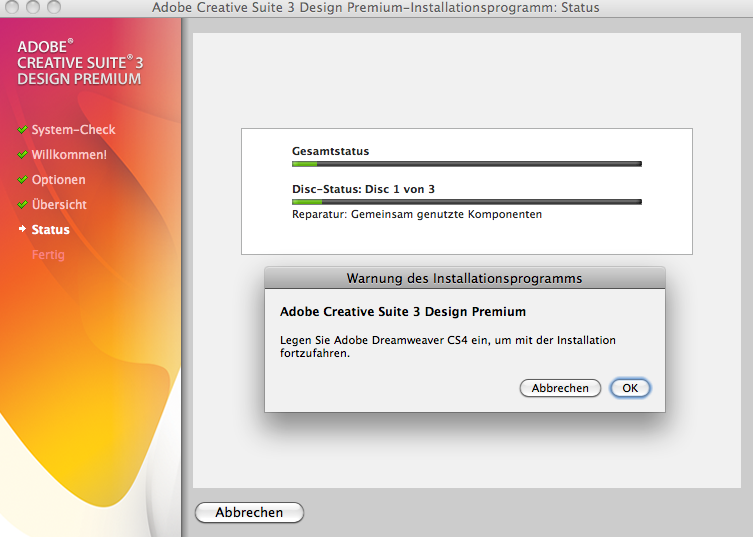
Task: Click the bottom Abbrechen button of installer
Action: (249, 513)
